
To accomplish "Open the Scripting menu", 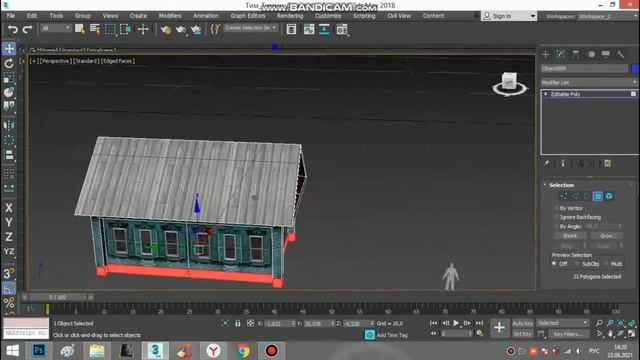I will 364,16.
